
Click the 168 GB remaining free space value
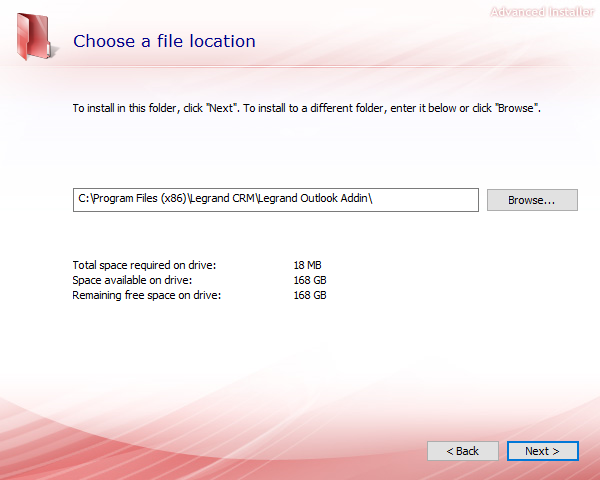pyautogui.click(x=309, y=295)
